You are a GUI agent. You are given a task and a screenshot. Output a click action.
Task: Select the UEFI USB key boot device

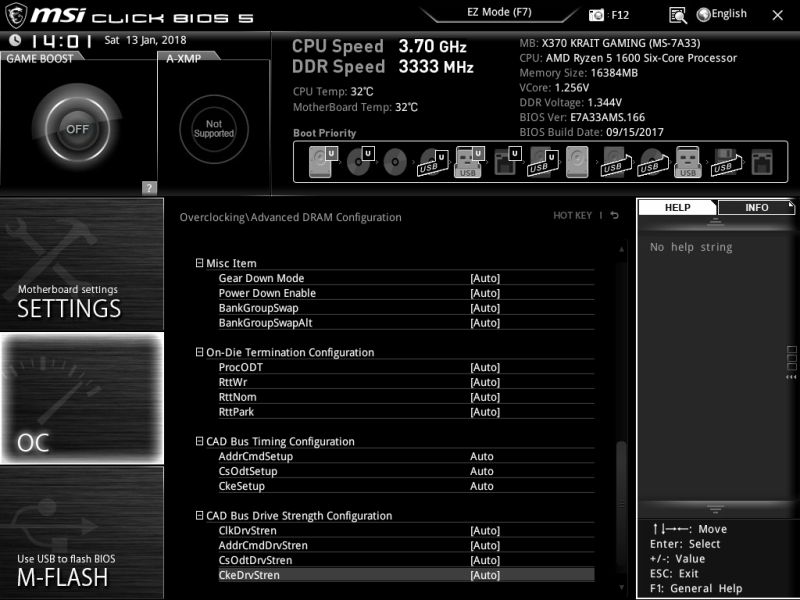[468, 162]
